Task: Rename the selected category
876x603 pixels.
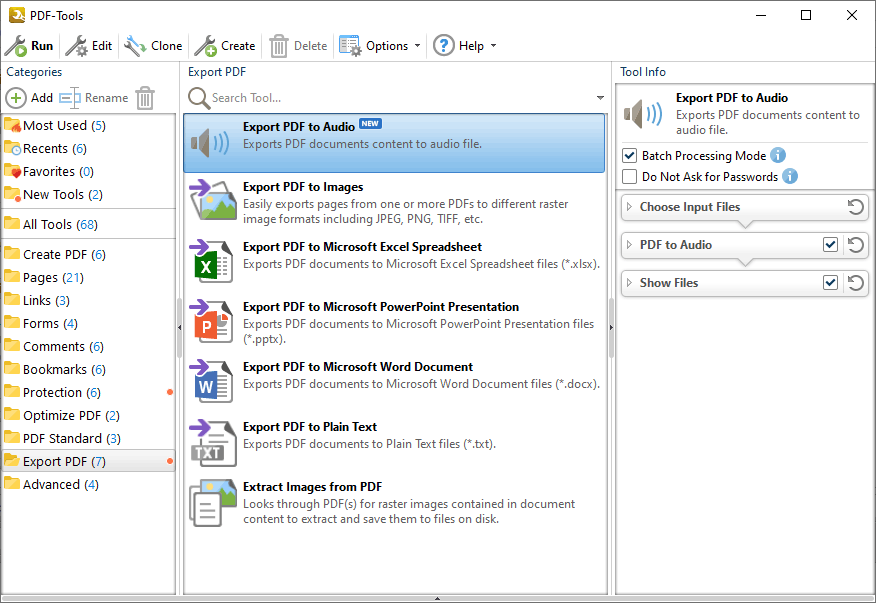Action: pyautogui.click(x=94, y=98)
